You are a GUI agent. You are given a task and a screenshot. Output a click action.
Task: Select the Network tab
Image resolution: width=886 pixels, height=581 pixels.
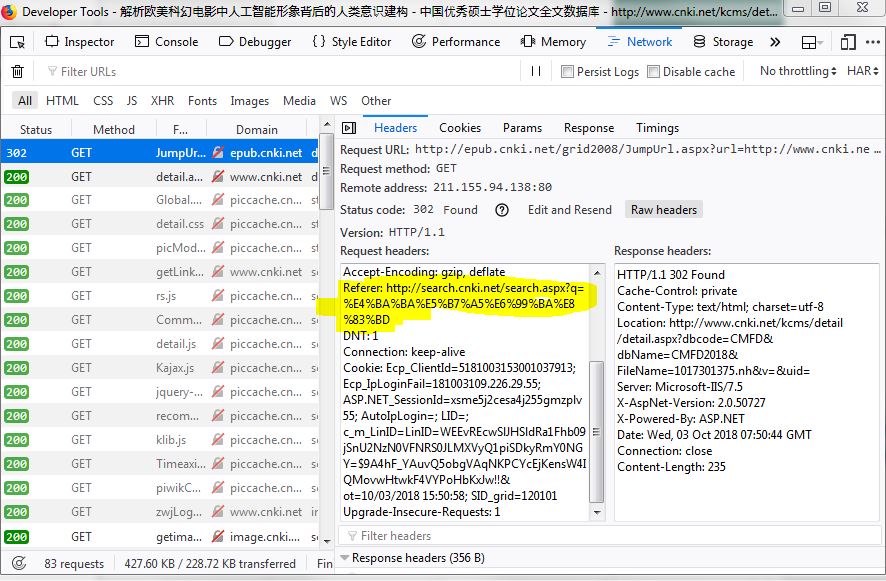[x=640, y=42]
